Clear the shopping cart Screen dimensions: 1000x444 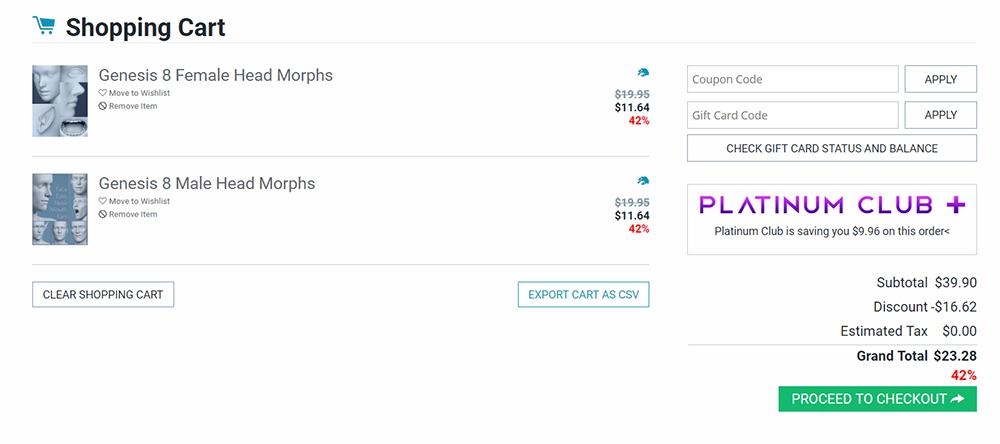(x=103, y=295)
